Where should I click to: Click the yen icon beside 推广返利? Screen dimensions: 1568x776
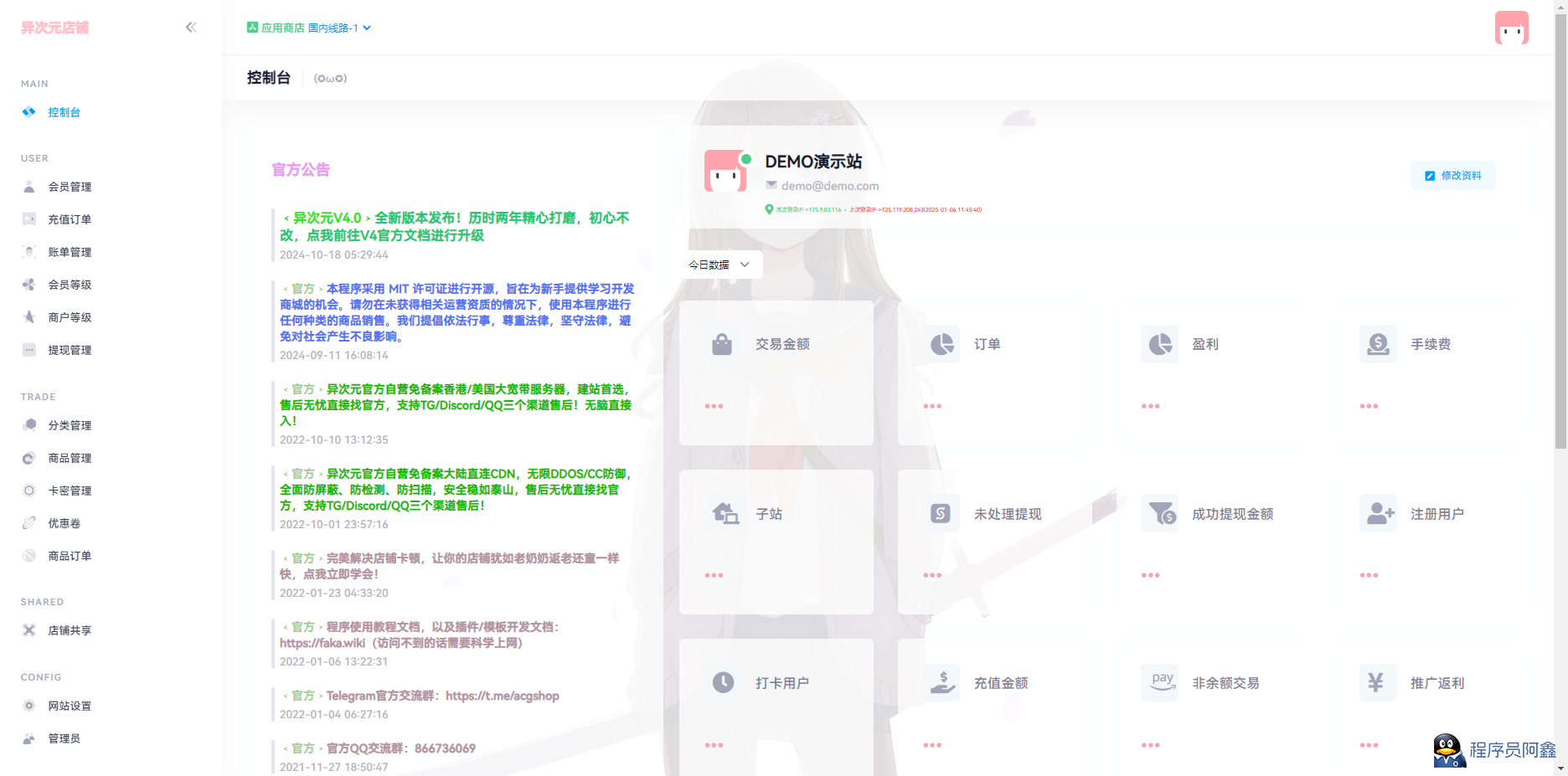[x=1375, y=682]
